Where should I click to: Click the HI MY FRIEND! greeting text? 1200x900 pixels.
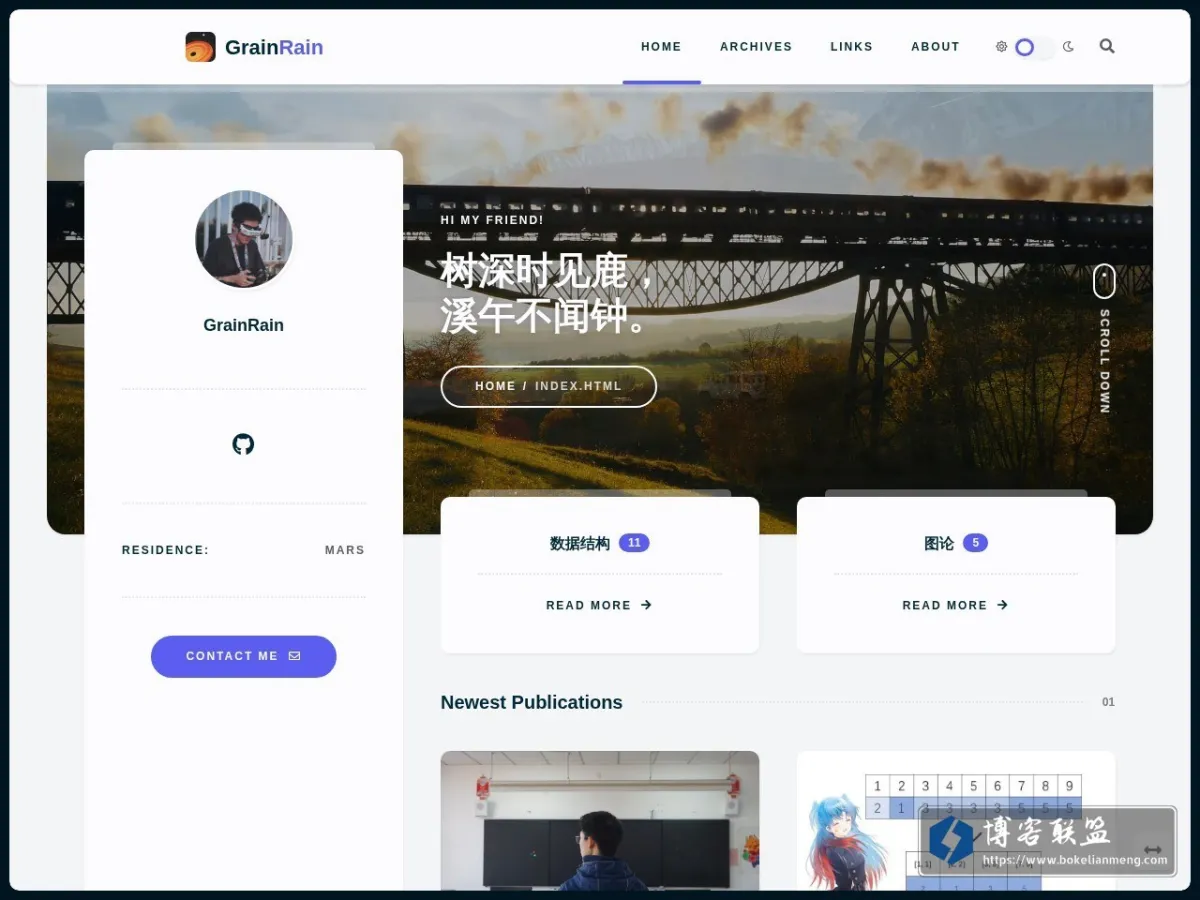[x=492, y=220]
